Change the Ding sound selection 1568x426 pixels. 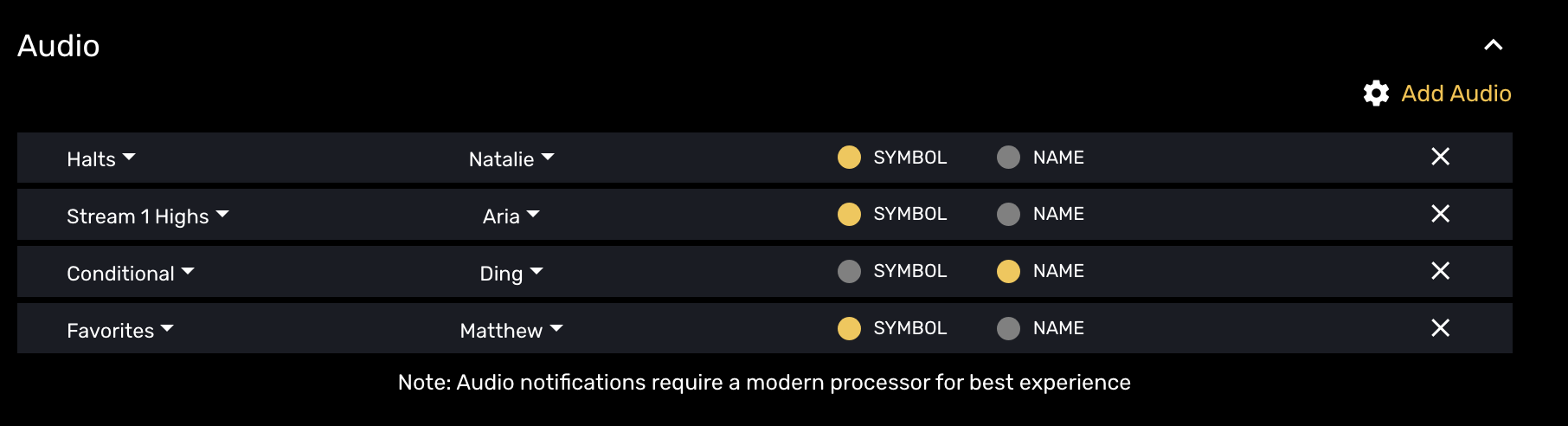[x=511, y=274]
